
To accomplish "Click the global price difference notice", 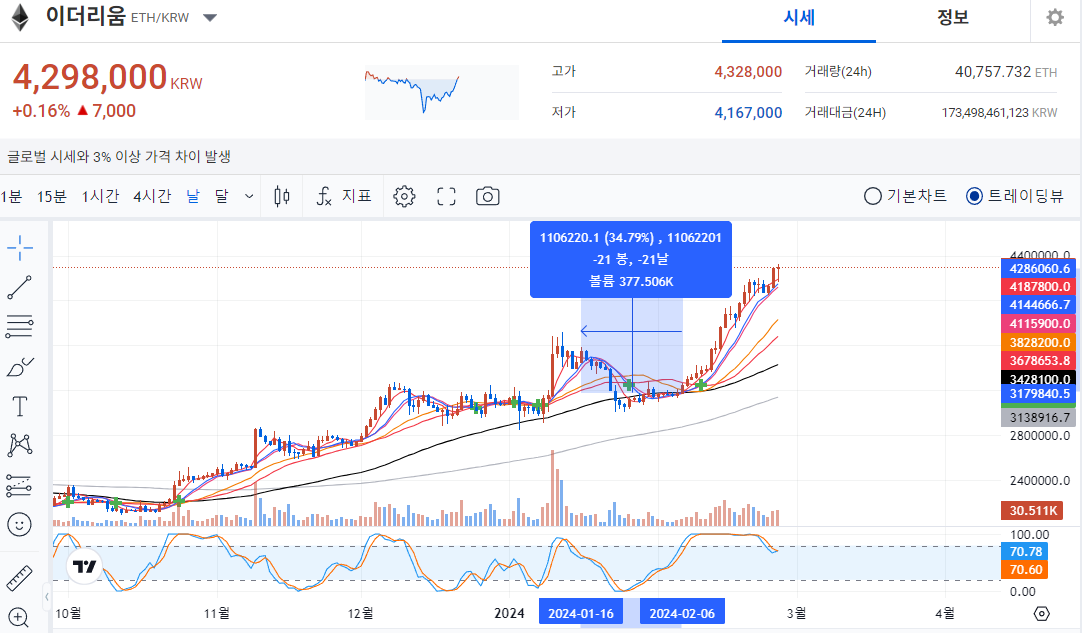I will click(119, 157).
